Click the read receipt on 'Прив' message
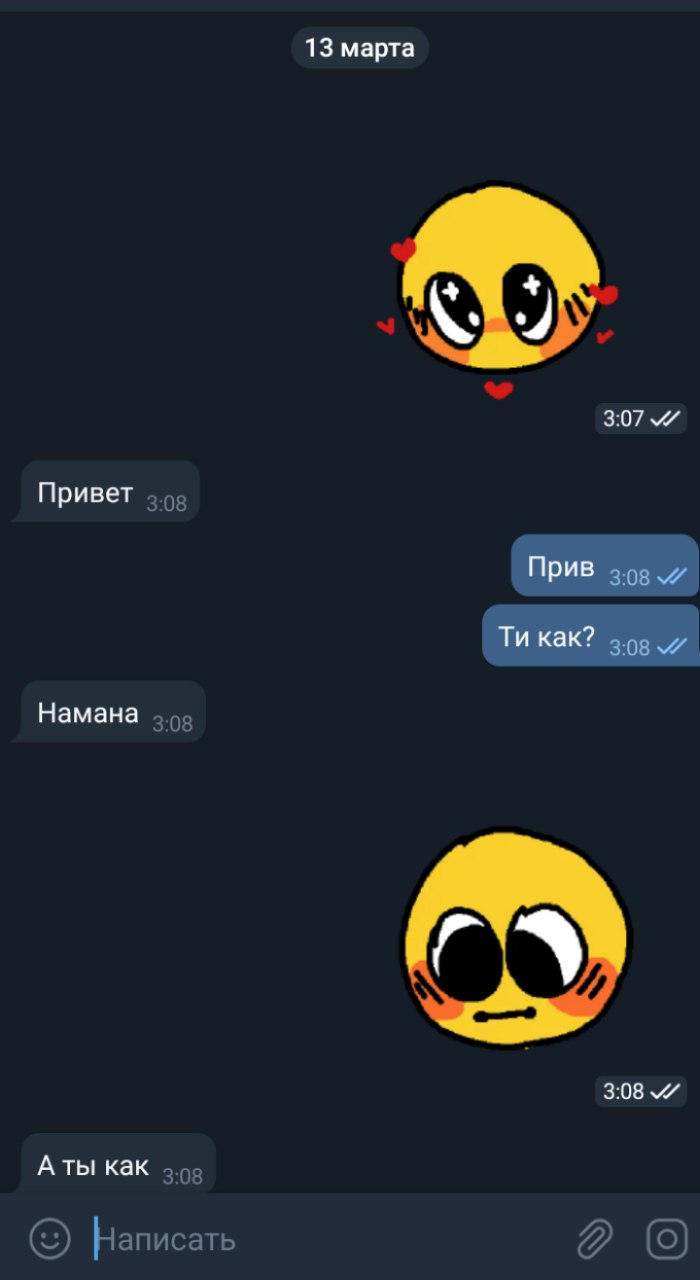Image resolution: width=700 pixels, height=1280 pixels. (x=672, y=577)
